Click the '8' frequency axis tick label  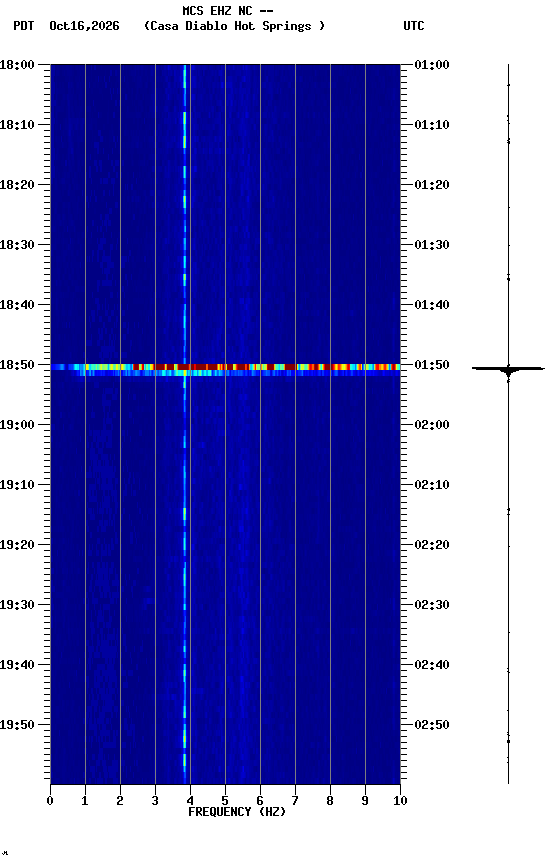[x=330, y=801]
